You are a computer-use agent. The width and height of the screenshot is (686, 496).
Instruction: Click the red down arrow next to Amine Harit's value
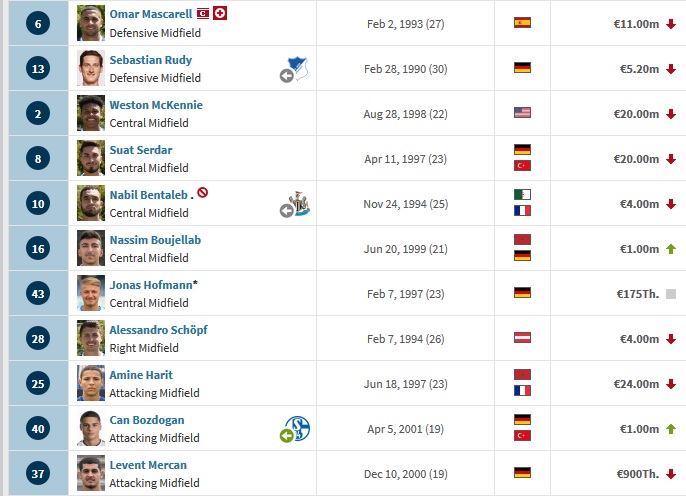point(671,384)
